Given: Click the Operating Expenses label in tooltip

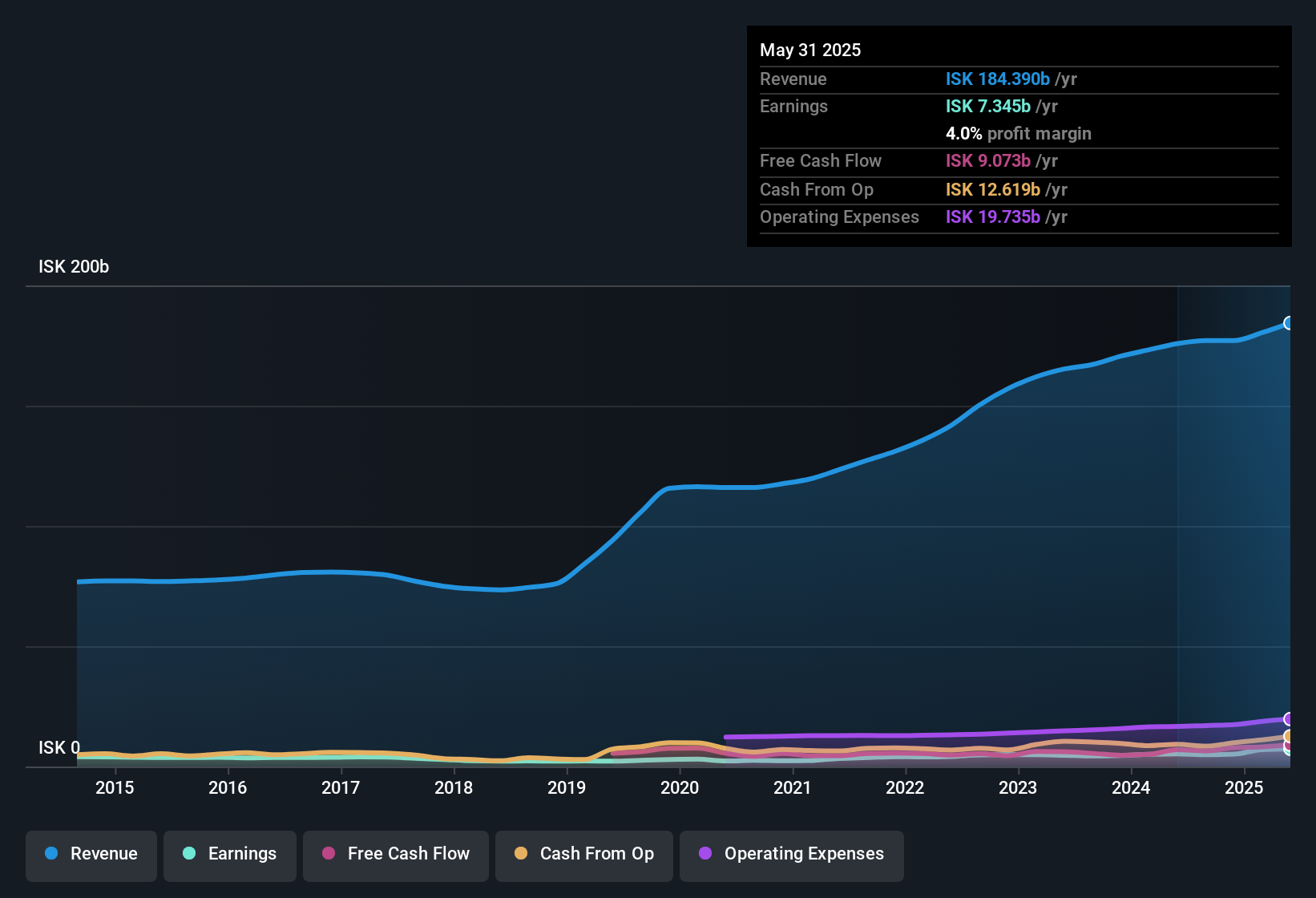Looking at the screenshot, I should (x=839, y=216).
